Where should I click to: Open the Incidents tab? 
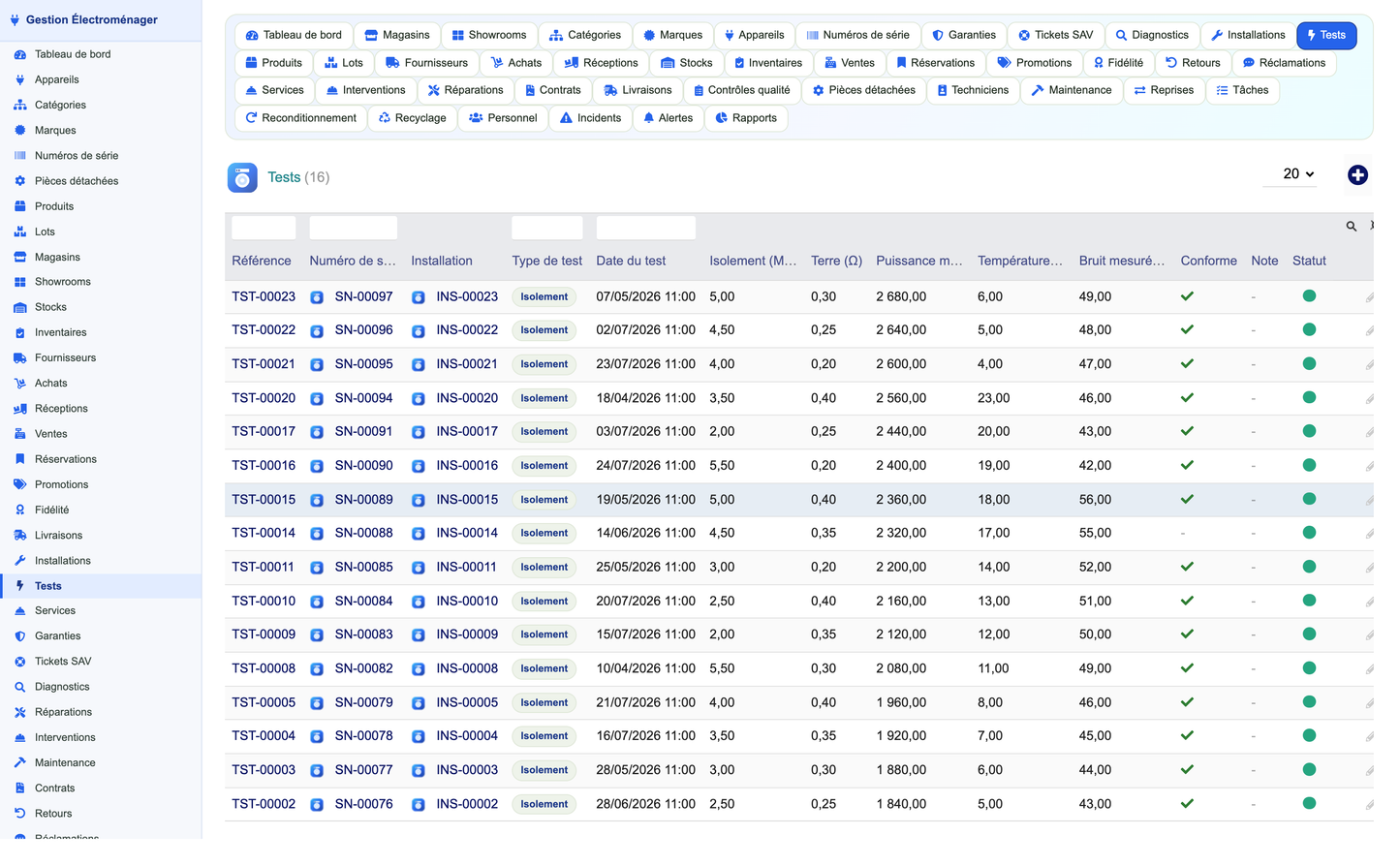pos(590,118)
